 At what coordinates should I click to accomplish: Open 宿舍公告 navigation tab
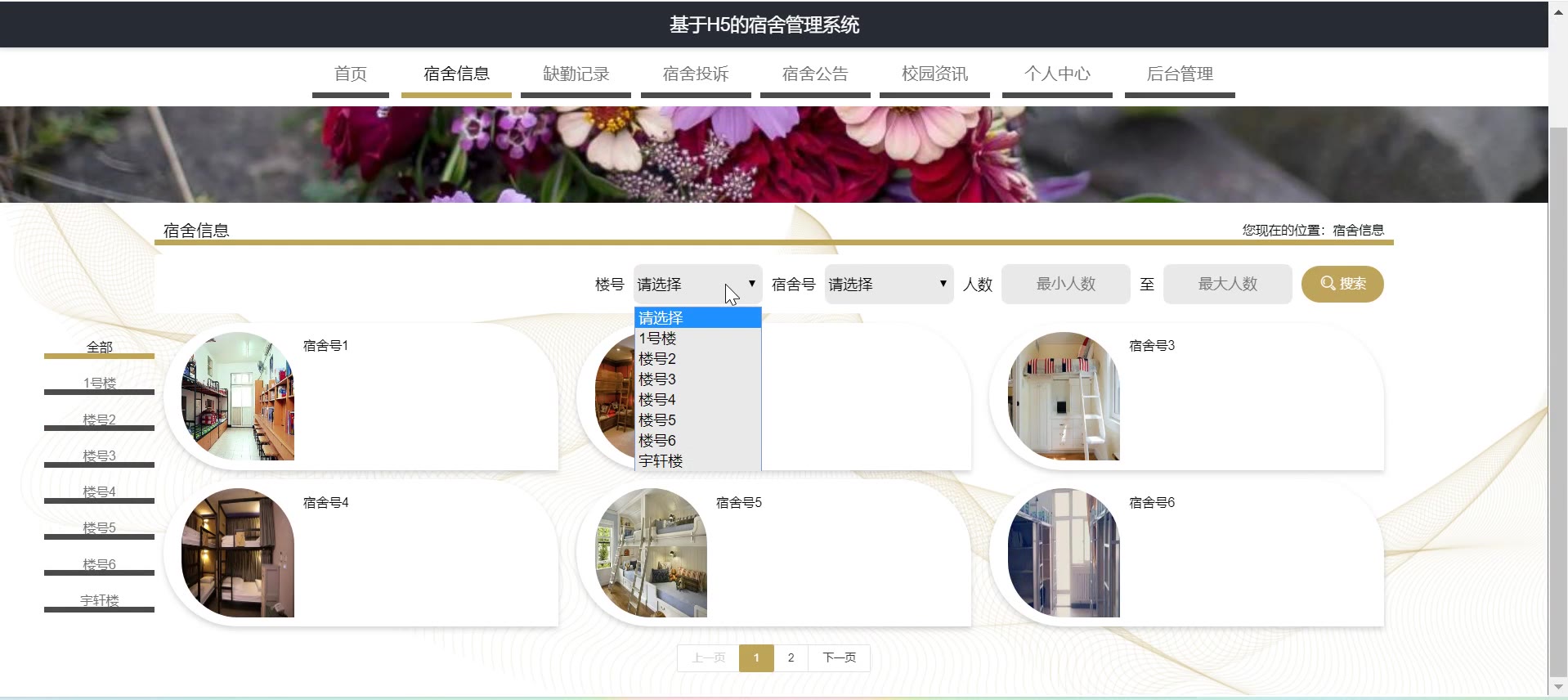pyautogui.click(x=815, y=74)
